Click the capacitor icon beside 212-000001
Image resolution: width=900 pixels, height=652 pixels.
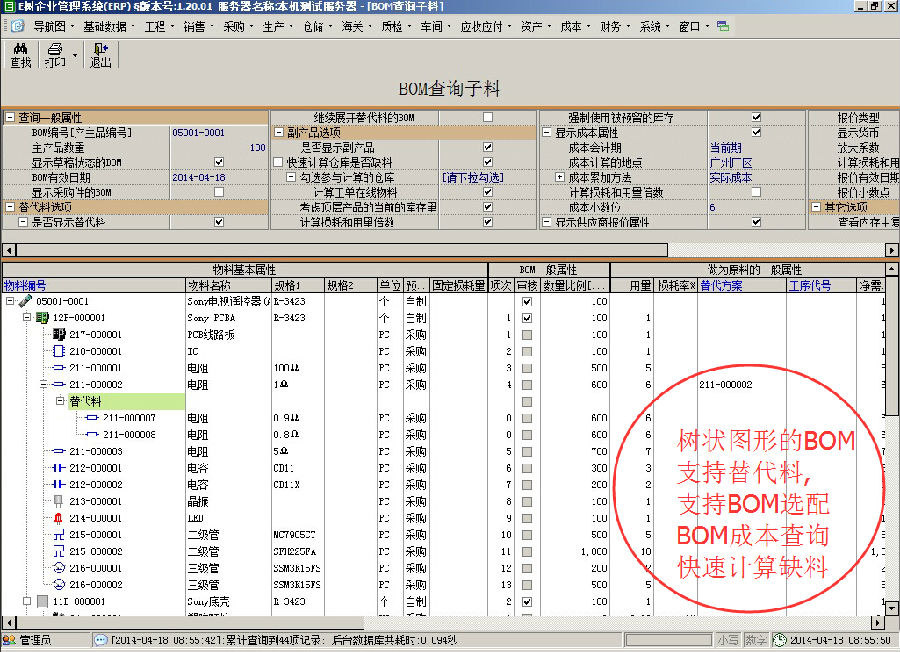tap(57, 468)
